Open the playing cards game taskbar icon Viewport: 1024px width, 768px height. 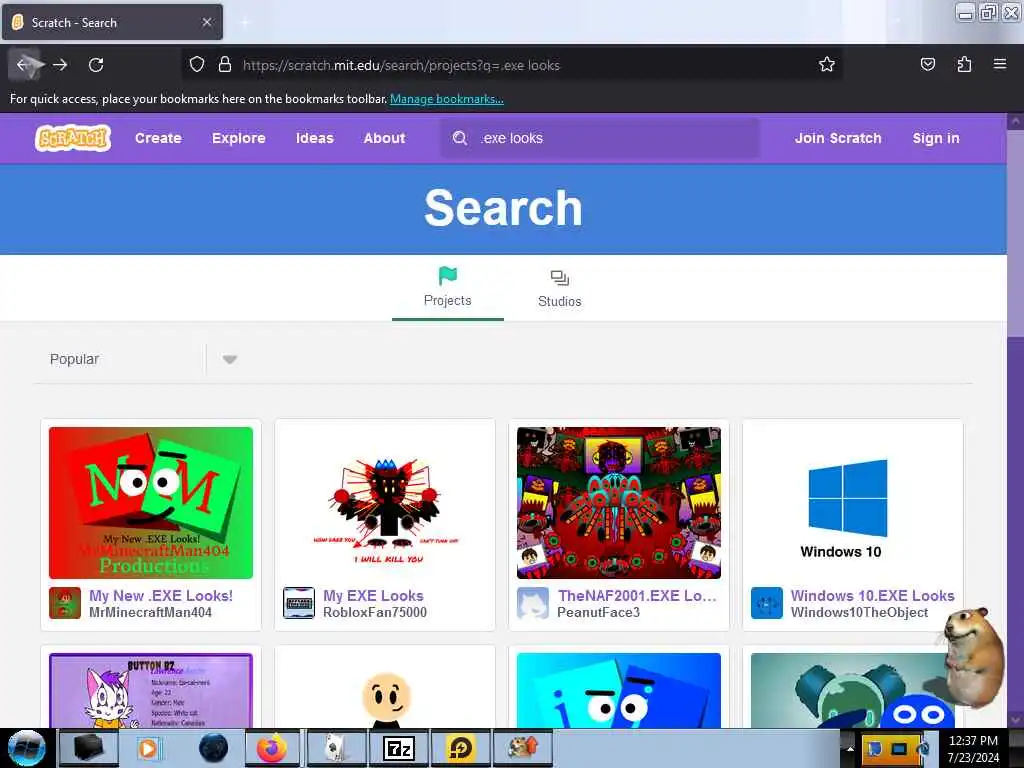tap(336, 748)
